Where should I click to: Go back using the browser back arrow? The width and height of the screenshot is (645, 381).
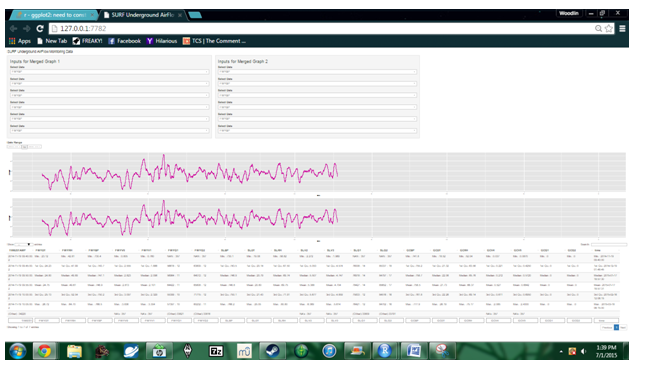(x=14, y=28)
